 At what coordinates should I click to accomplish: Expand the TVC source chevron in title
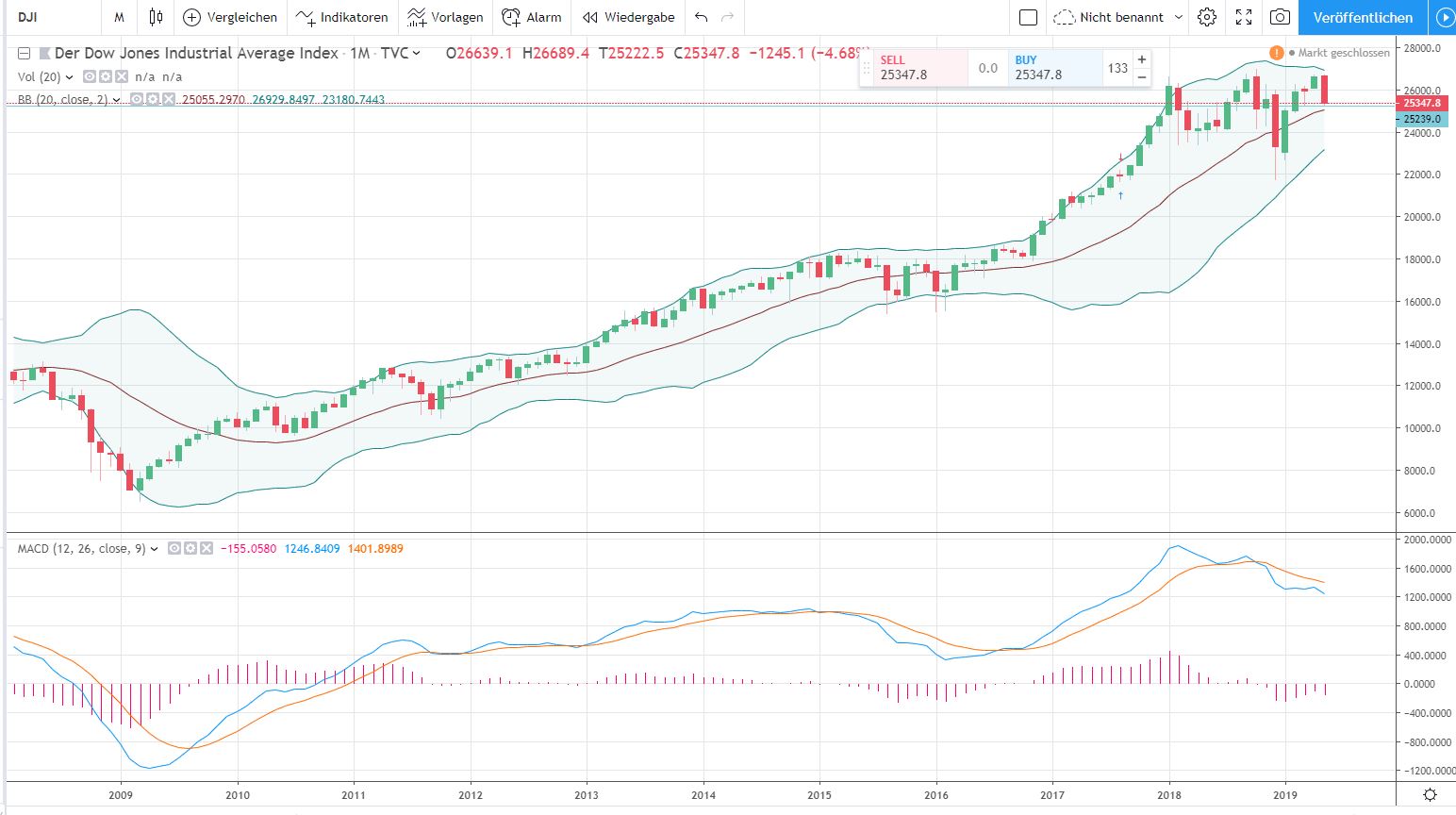pos(417,54)
